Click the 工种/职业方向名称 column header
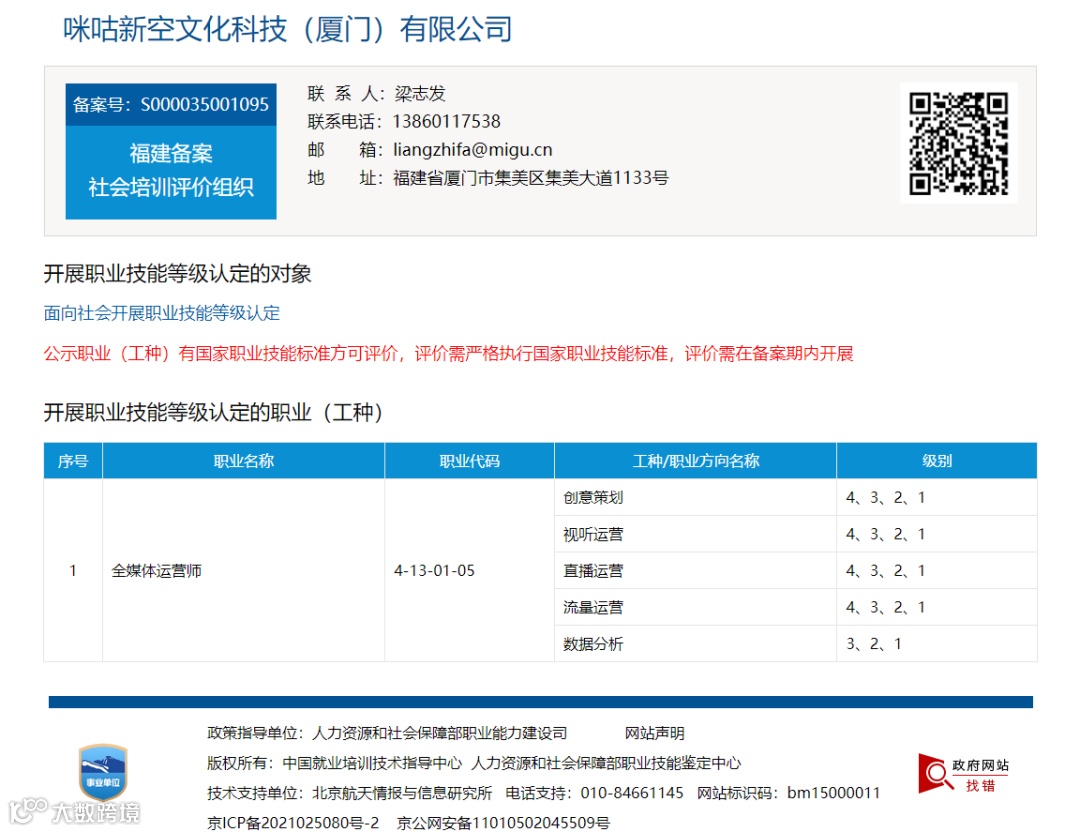Viewport: 1080px width, 832px height. [x=696, y=461]
